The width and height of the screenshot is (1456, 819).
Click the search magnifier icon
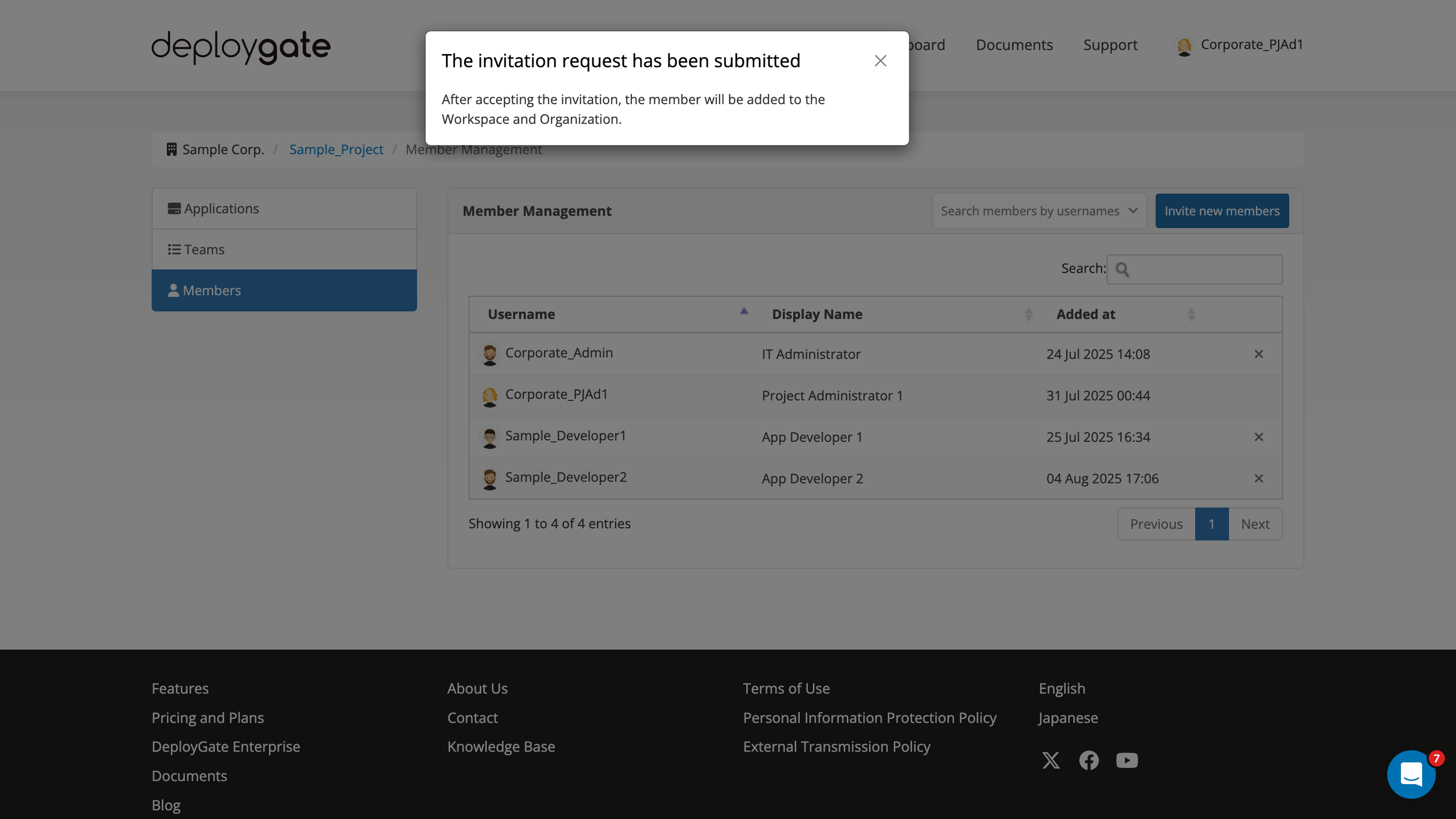(1124, 269)
